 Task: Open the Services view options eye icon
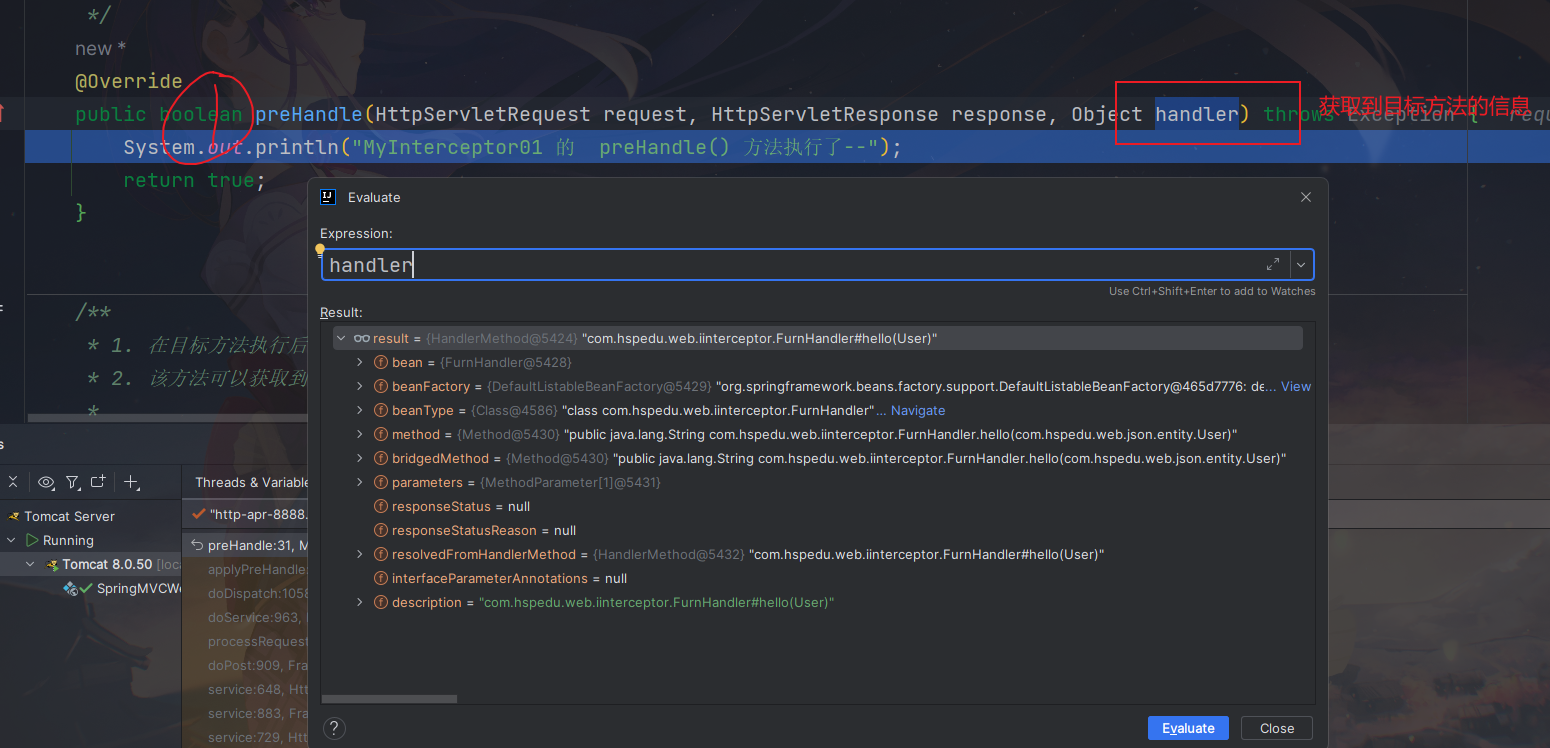point(46,482)
